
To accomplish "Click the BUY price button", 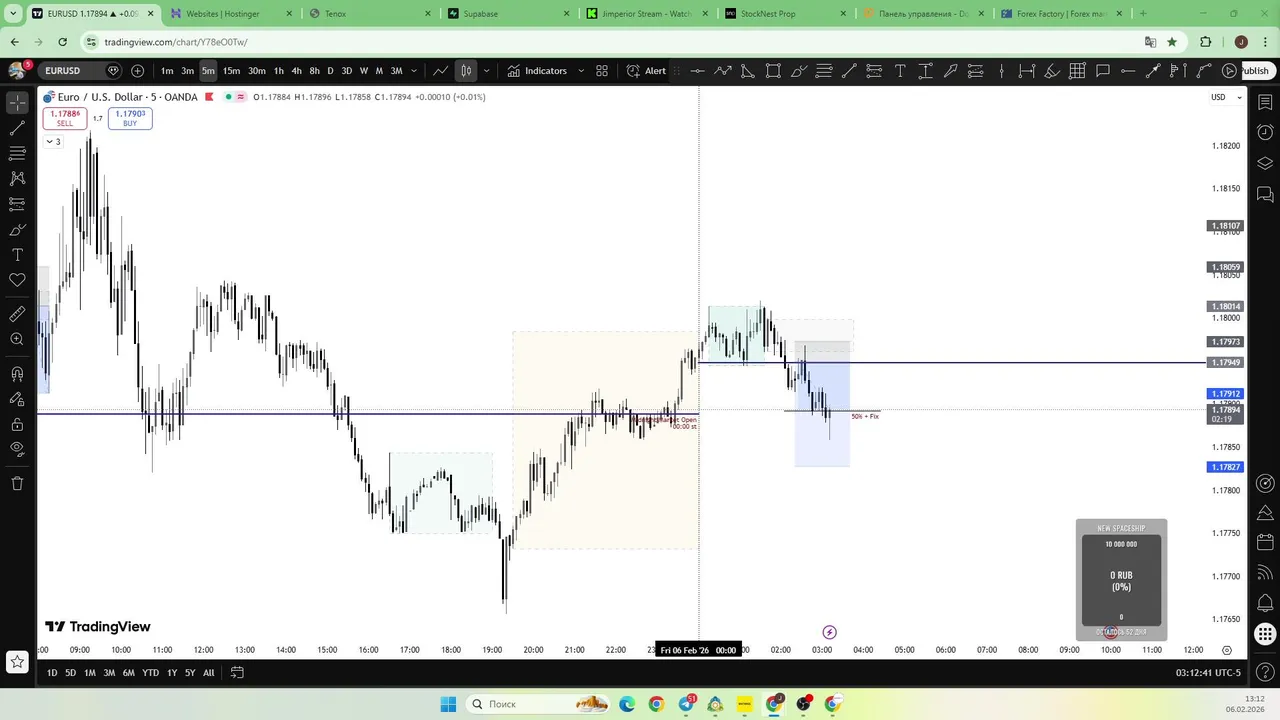I will pos(130,118).
